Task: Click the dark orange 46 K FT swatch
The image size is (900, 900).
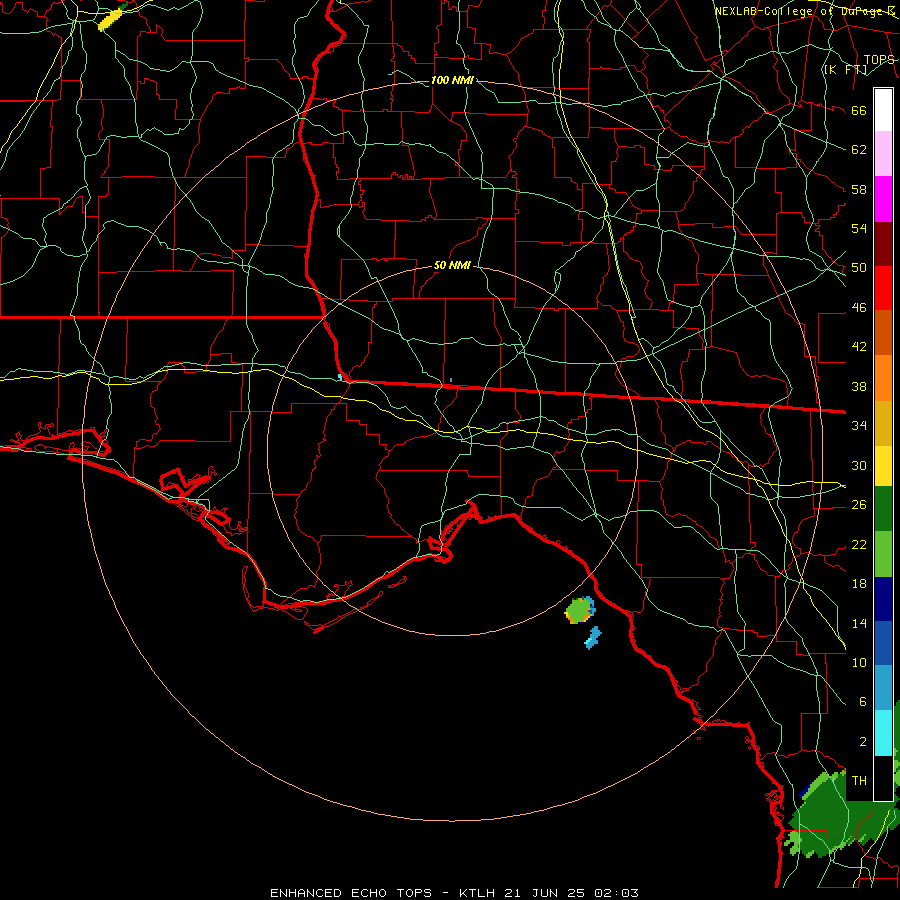Action: pos(883,332)
